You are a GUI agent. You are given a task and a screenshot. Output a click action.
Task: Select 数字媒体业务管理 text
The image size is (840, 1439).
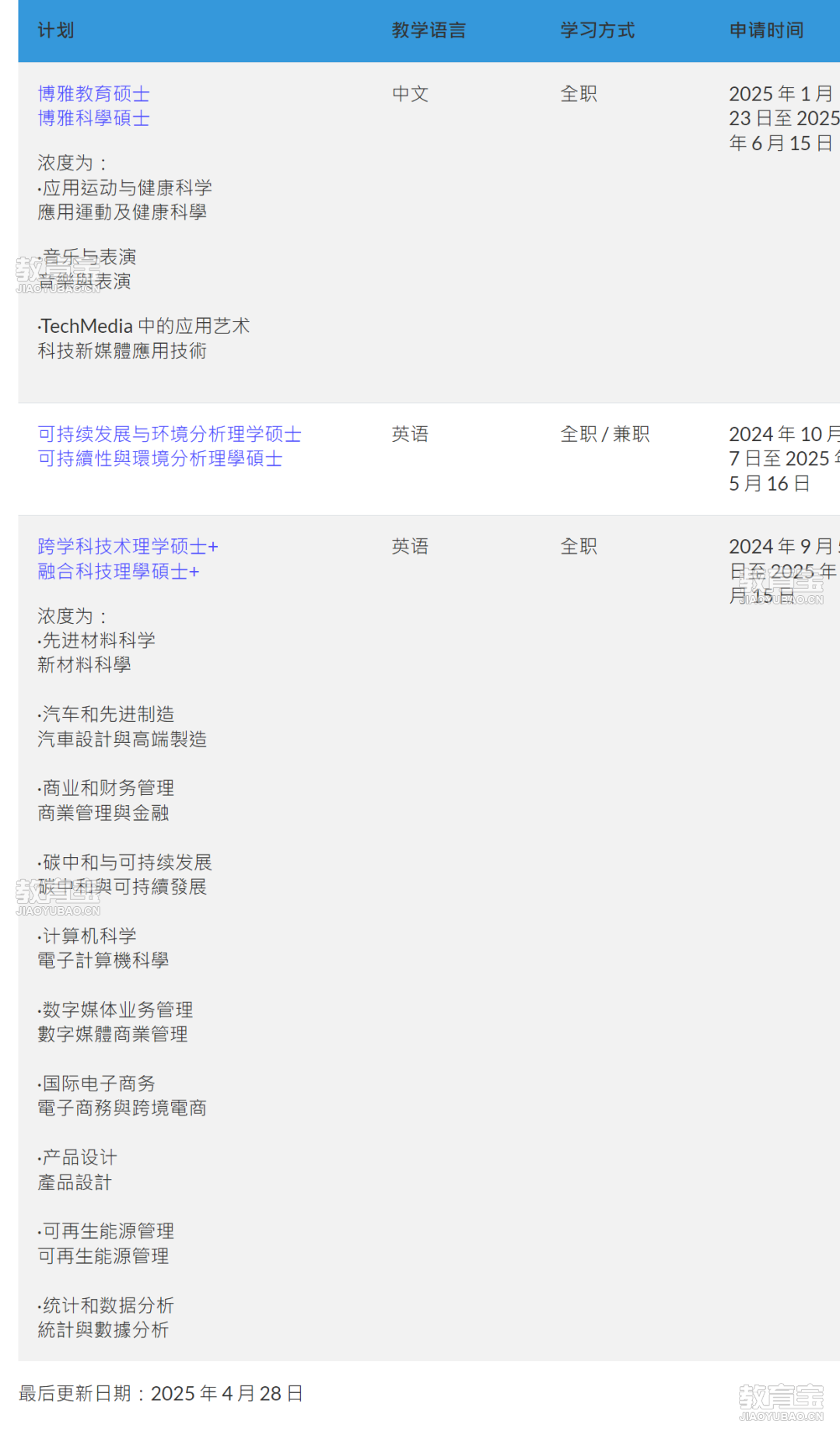[117, 1010]
